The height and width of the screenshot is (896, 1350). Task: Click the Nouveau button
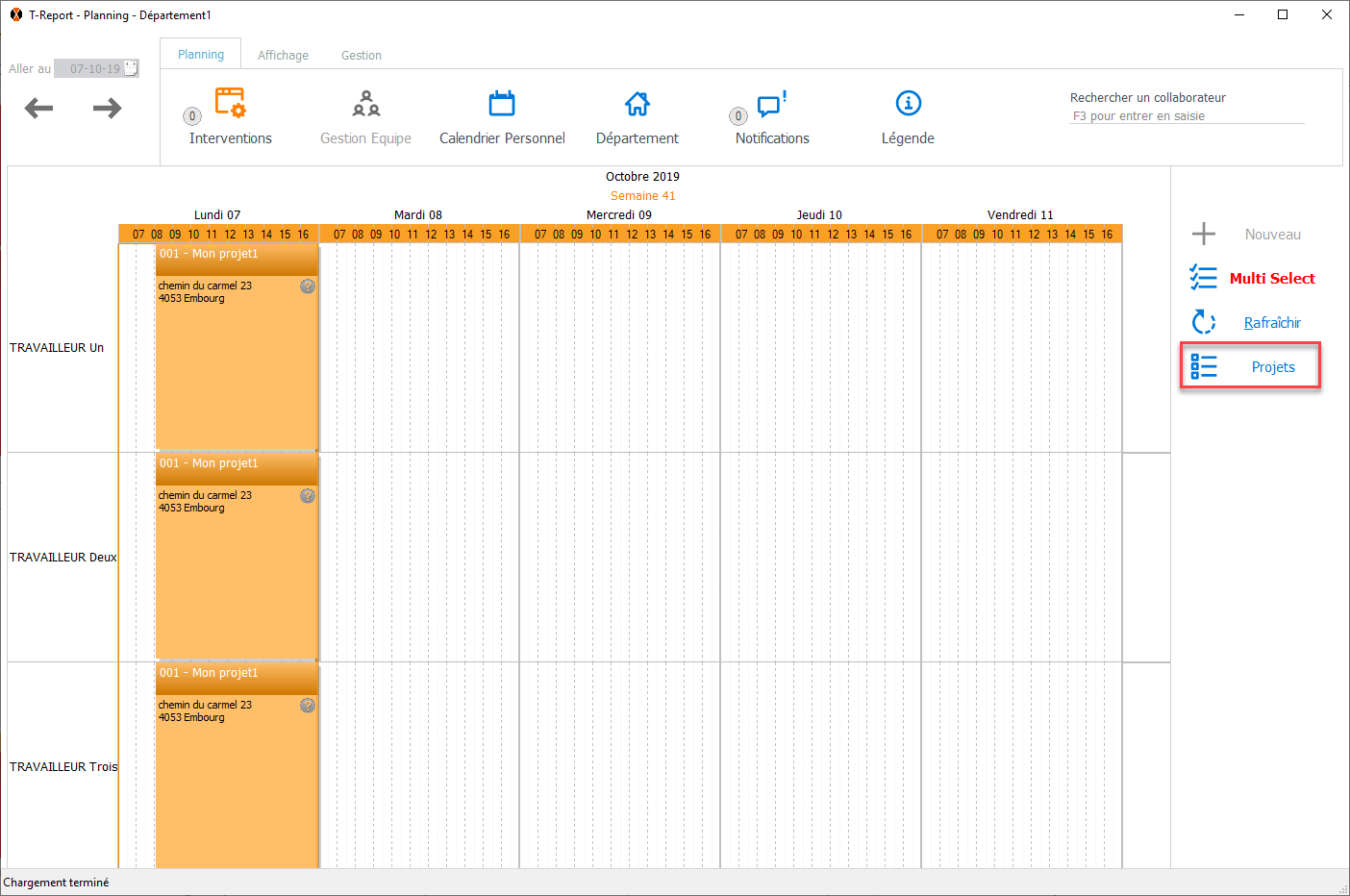click(x=1251, y=235)
